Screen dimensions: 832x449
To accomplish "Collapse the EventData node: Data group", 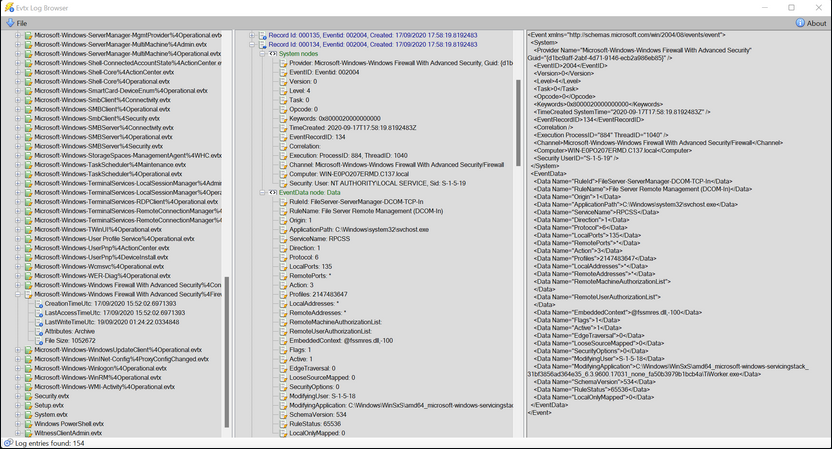I will [262, 193].
